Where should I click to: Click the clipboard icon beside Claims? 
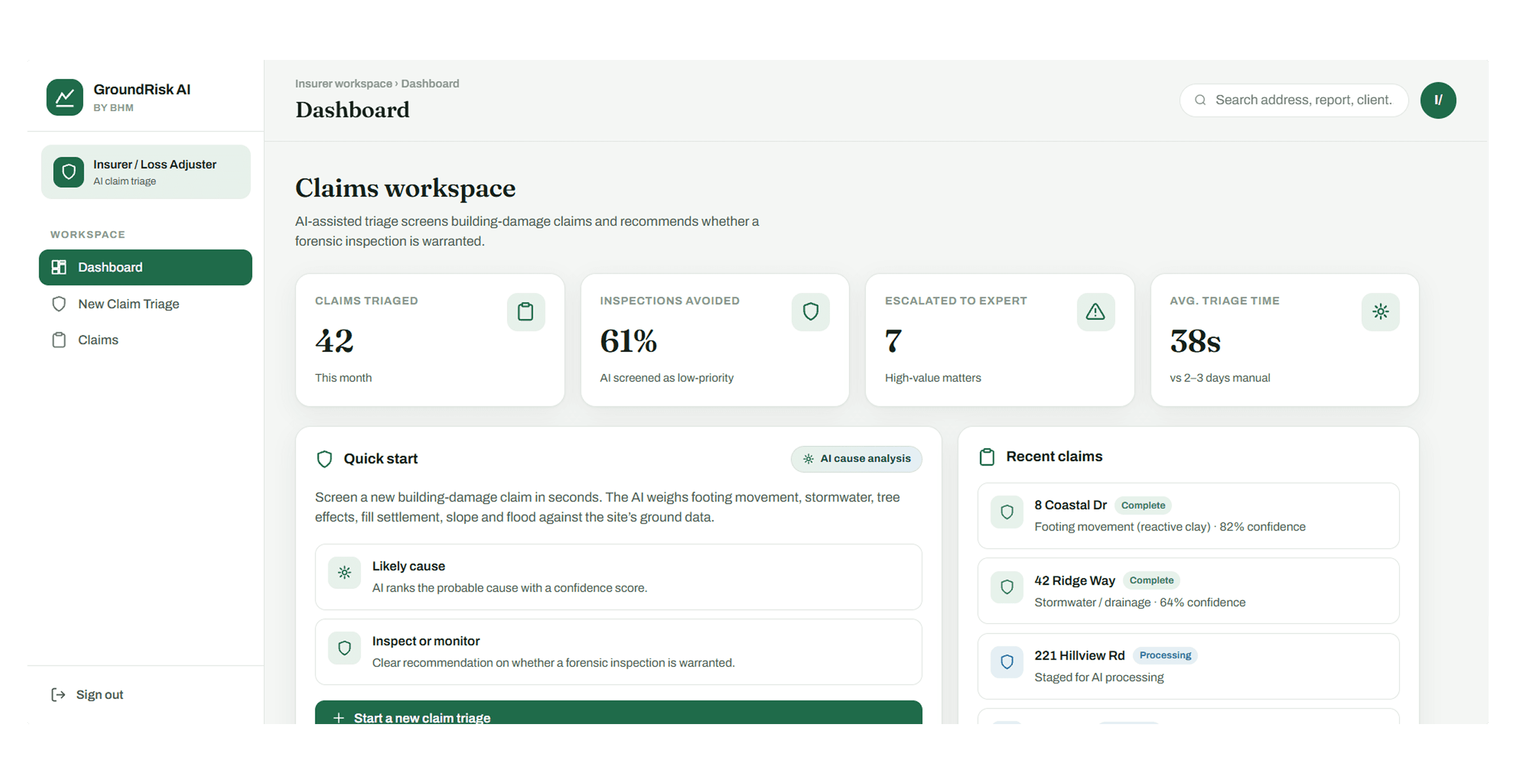59,340
